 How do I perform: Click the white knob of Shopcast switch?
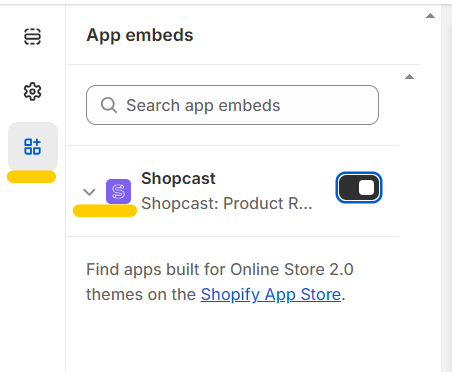click(366, 187)
